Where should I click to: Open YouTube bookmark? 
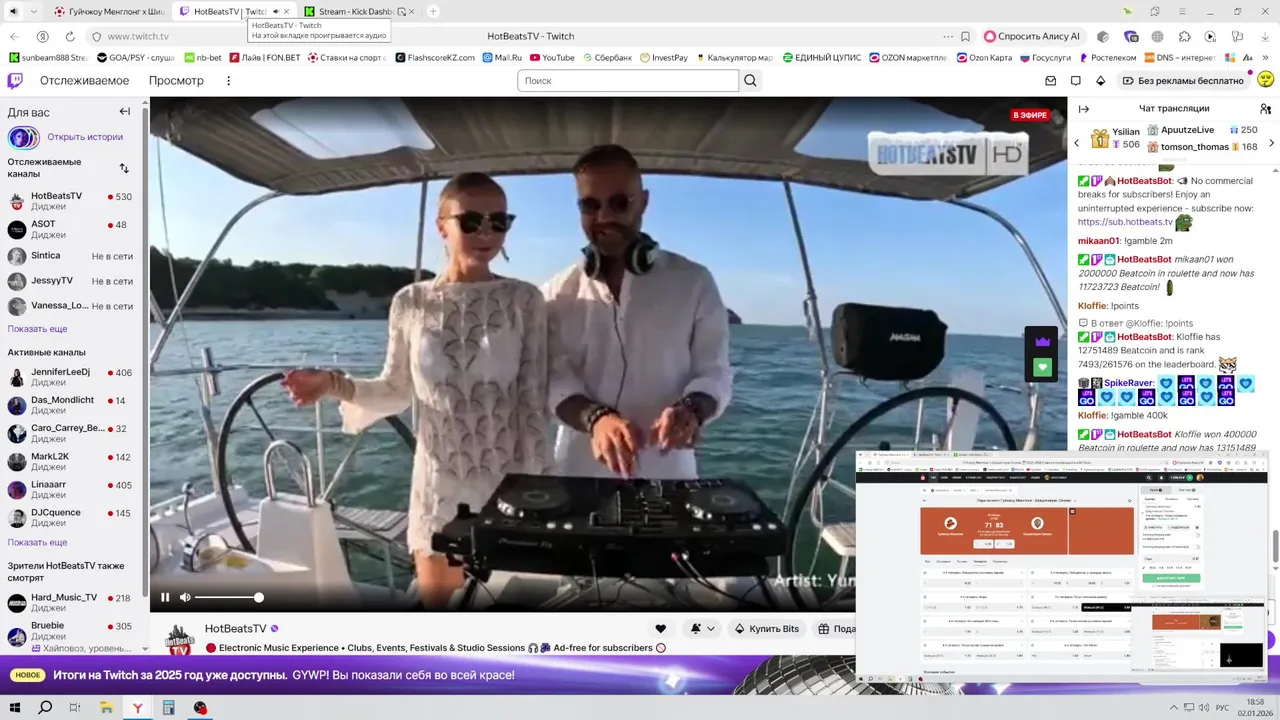click(x=552, y=58)
